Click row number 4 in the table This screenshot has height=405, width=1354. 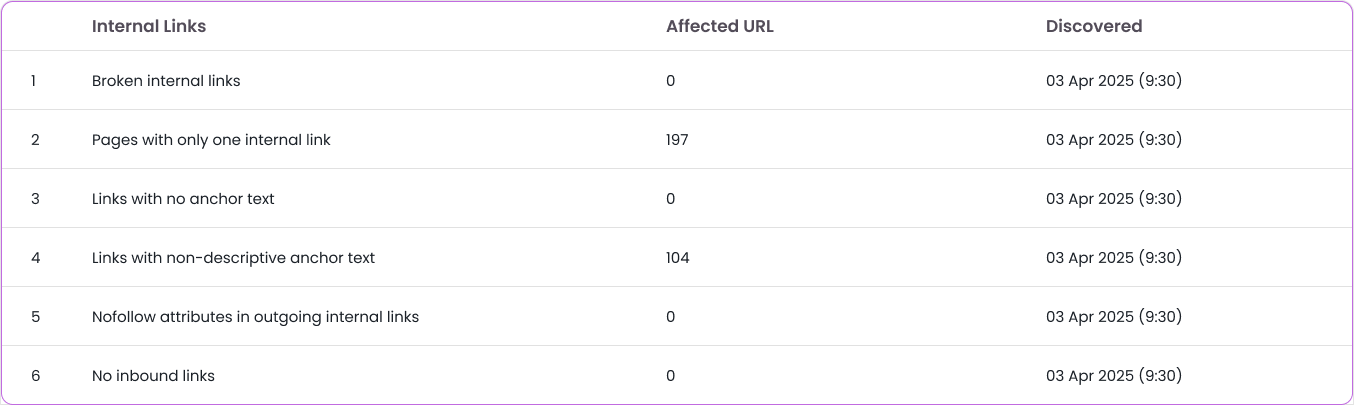35,258
